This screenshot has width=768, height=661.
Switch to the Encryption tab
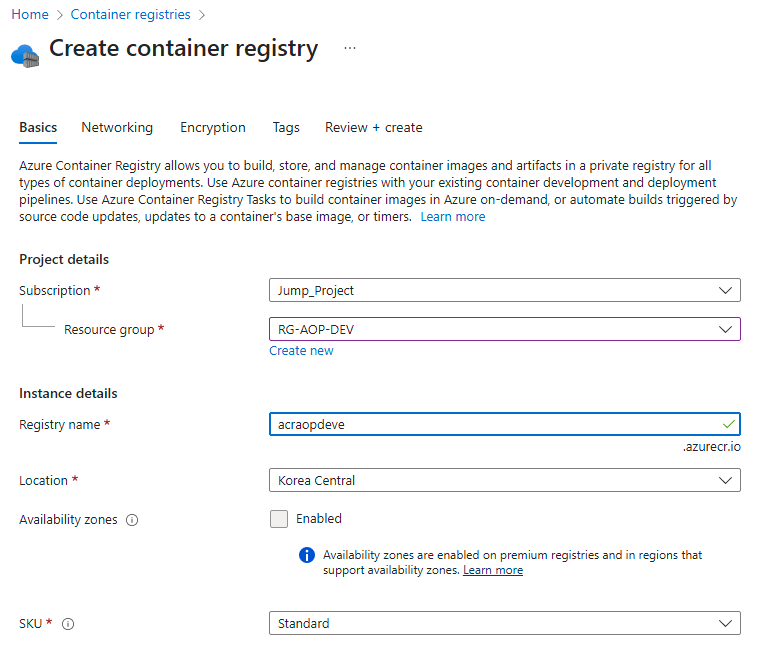pyautogui.click(x=213, y=127)
